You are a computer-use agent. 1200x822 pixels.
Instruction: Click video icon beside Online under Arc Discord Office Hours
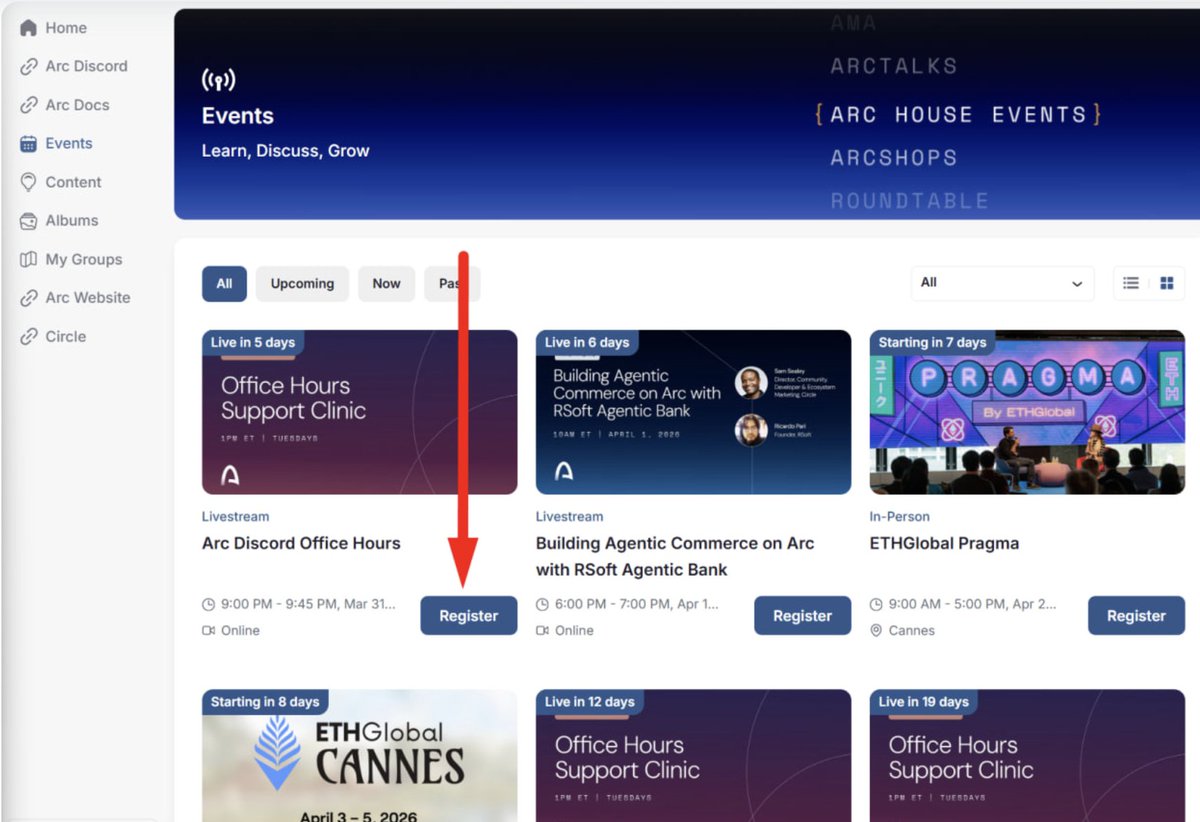[x=209, y=631]
